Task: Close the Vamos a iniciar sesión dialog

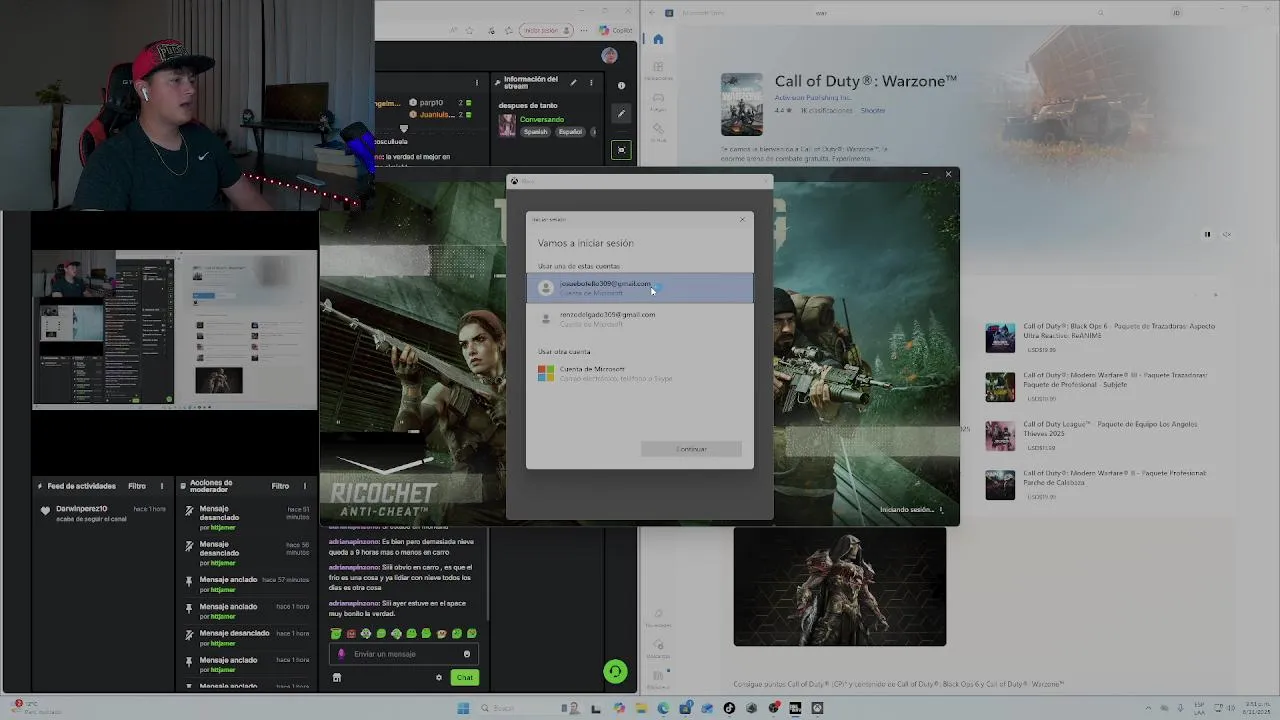Action: (x=742, y=219)
